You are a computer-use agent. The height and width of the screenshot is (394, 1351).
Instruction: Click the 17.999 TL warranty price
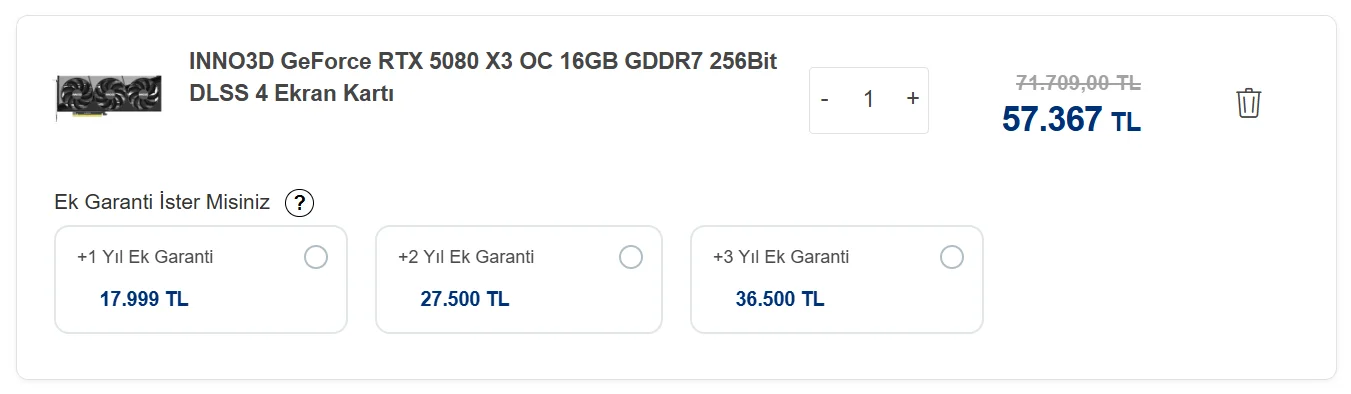144,299
